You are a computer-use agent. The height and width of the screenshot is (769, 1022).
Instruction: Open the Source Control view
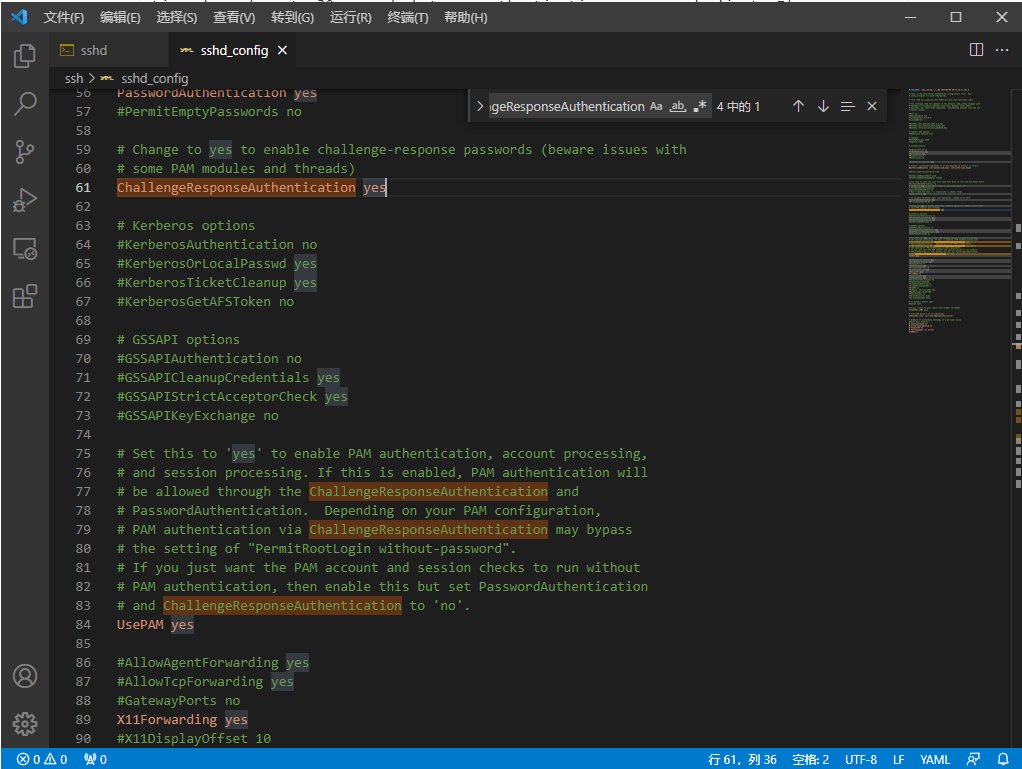click(x=25, y=151)
